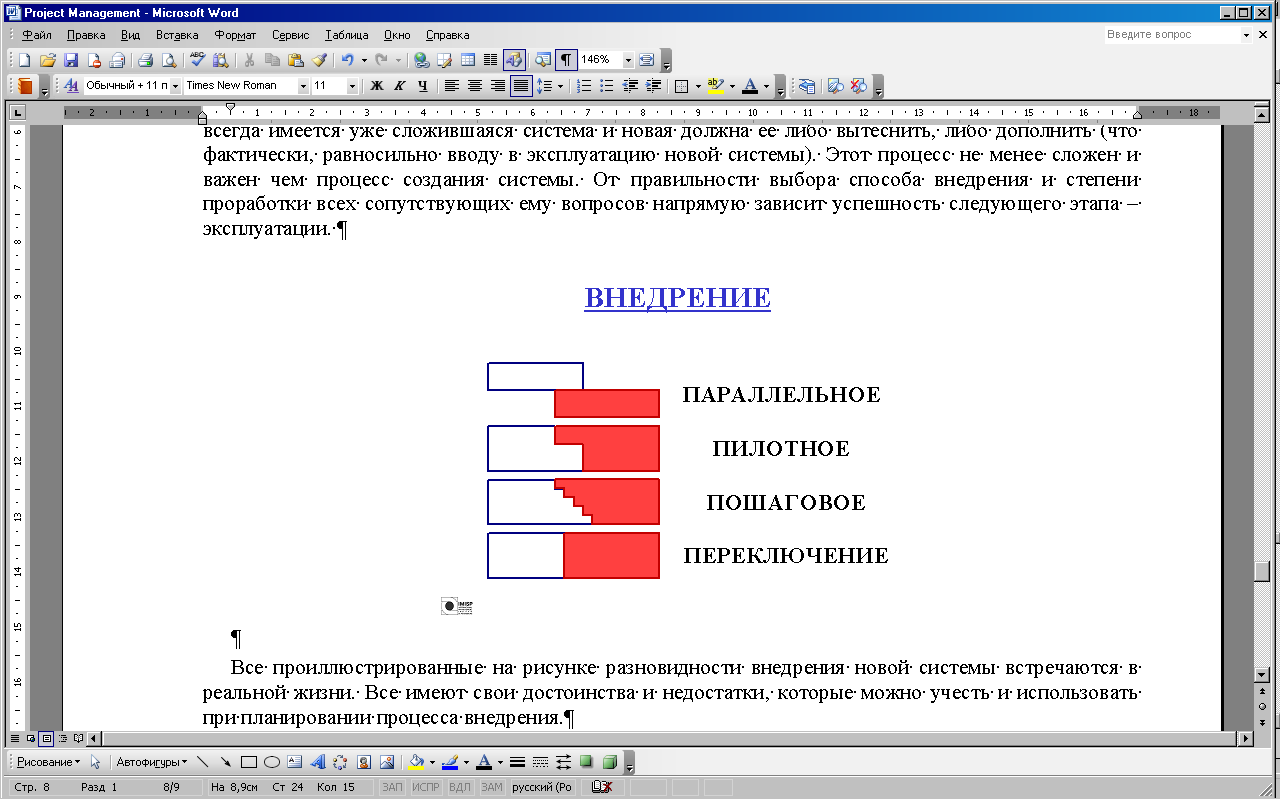Screen dimensions: 1280x800
Task: Align text to the left
Action: coord(452,86)
